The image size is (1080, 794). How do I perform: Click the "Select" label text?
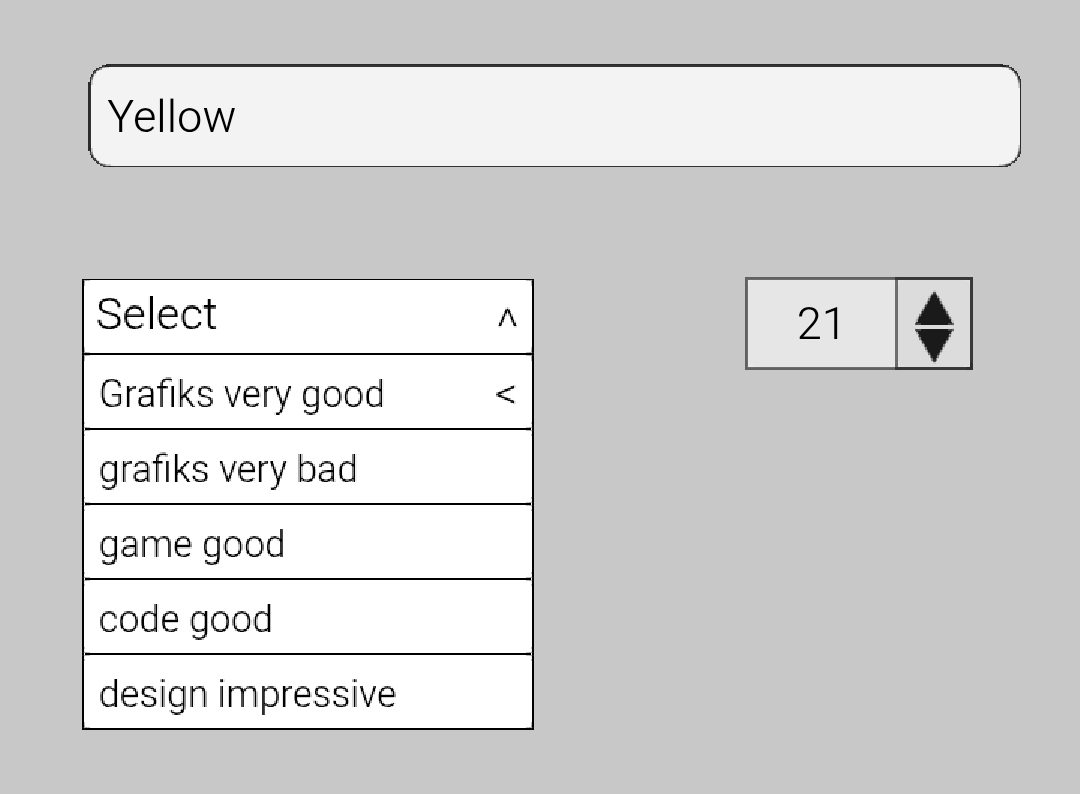pyautogui.click(x=156, y=315)
